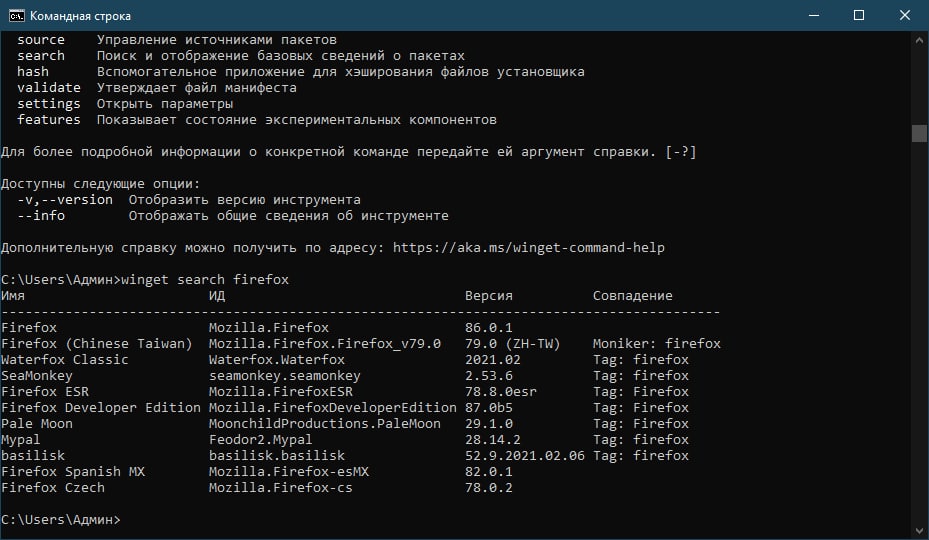Click the vertical scrollbar thumb
The height and width of the screenshot is (540, 929).
coord(919,133)
